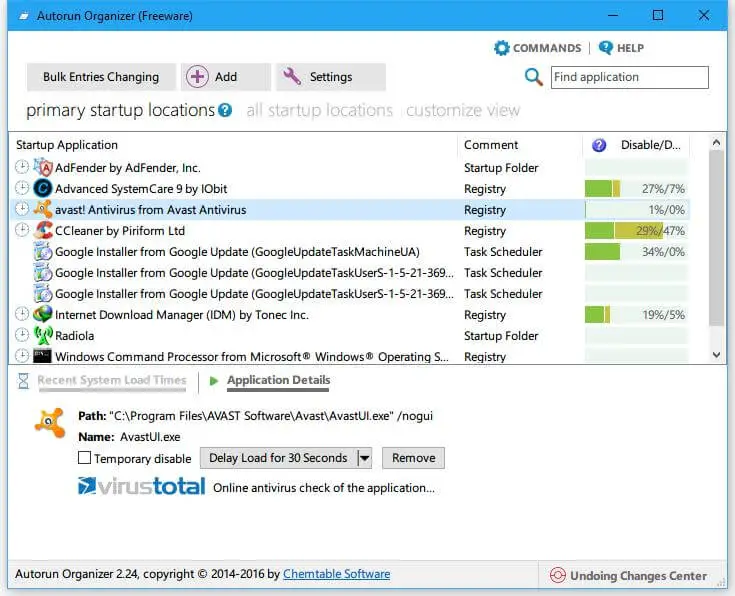Open the customize view tab
Viewport: 735px width, 596px height.
[x=463, y=110]
